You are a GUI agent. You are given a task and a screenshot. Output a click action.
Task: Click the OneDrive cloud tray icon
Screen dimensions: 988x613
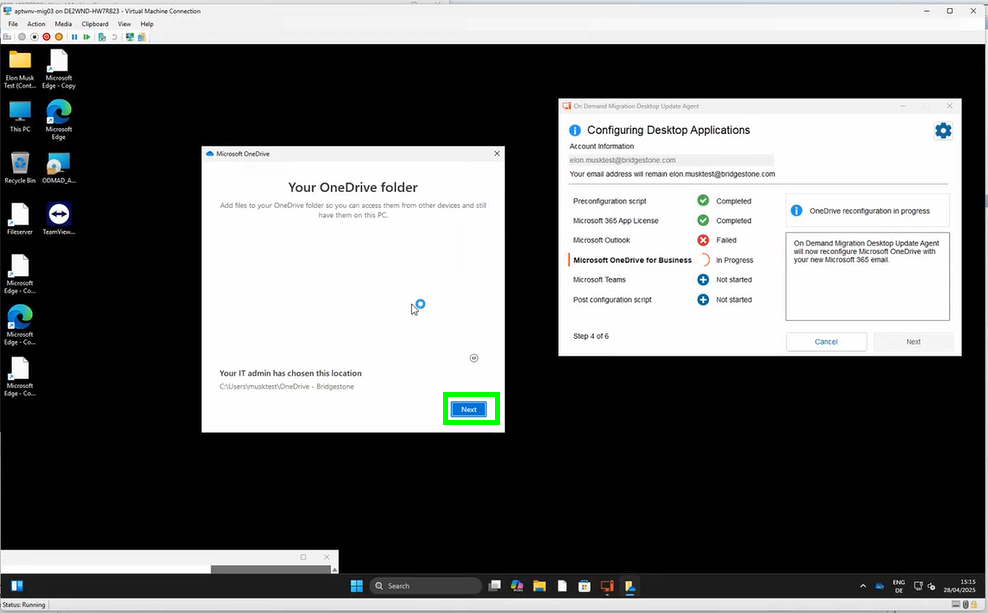(x=880, y=586)
